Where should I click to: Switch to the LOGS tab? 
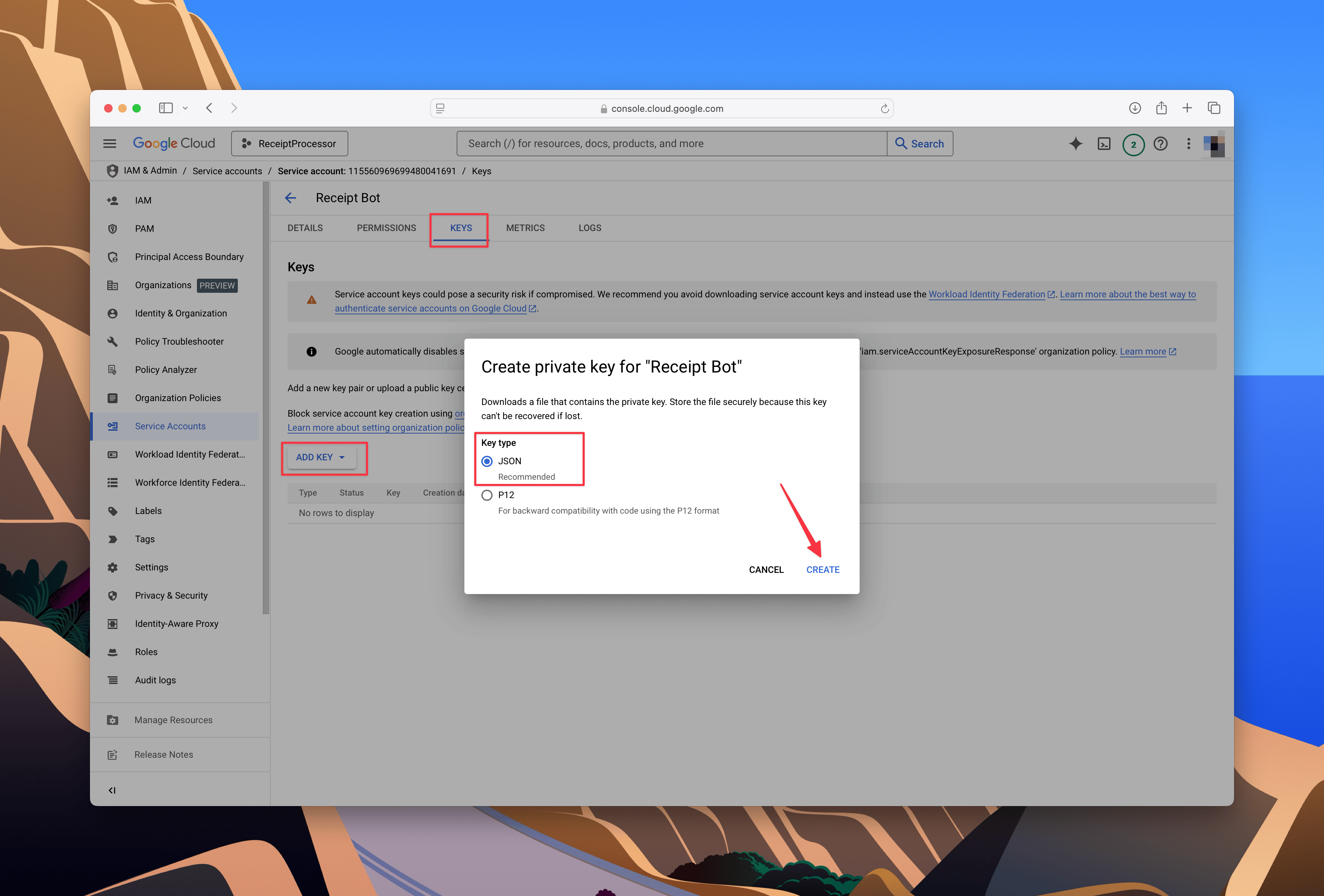[x=590, y=228]
